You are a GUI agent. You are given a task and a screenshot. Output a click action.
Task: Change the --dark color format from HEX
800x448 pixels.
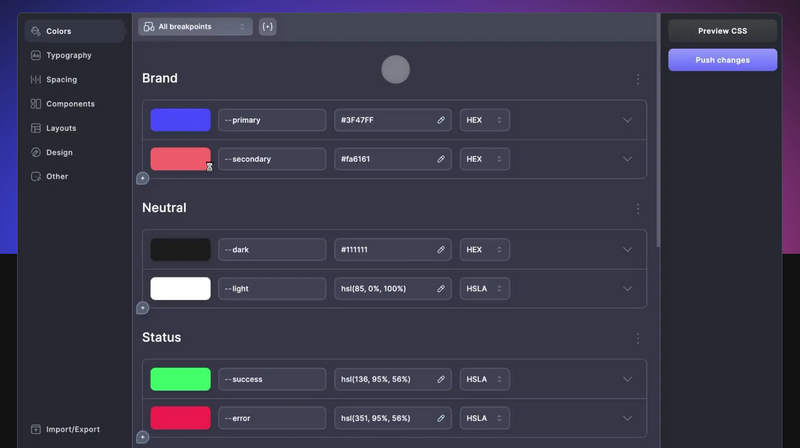click(484, 250)
